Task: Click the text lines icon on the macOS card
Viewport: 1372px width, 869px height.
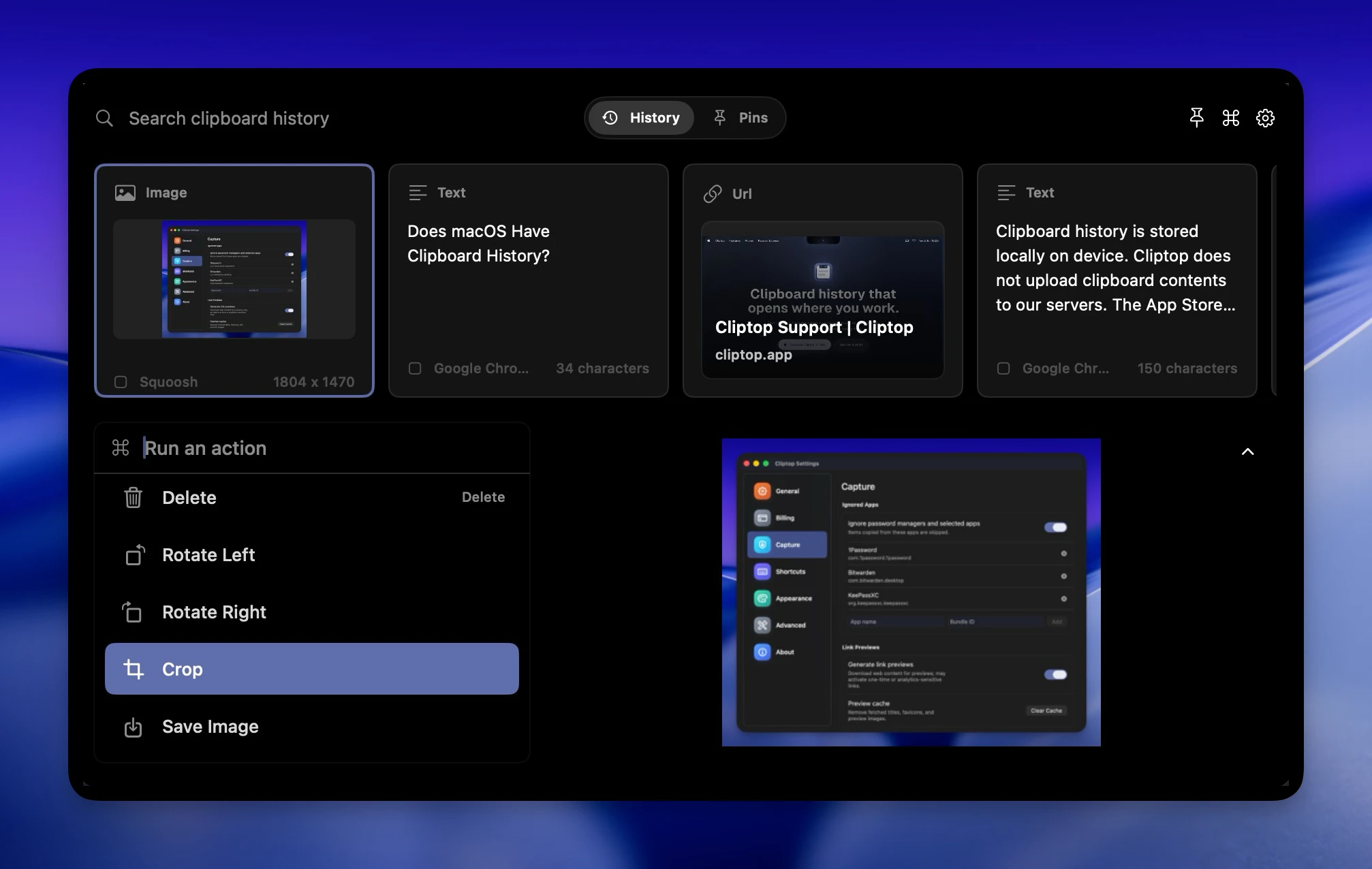Action: (418, 193)
